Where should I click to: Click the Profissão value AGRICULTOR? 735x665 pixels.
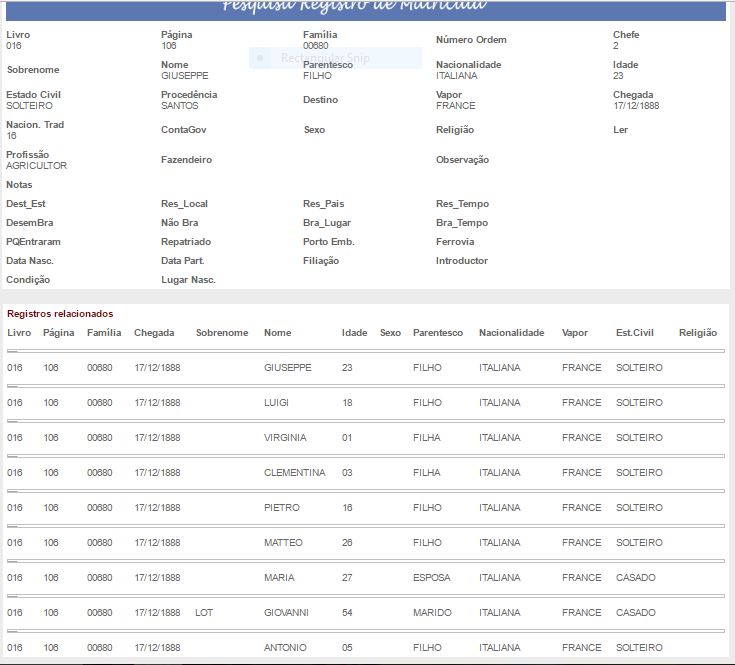[36, 166]
